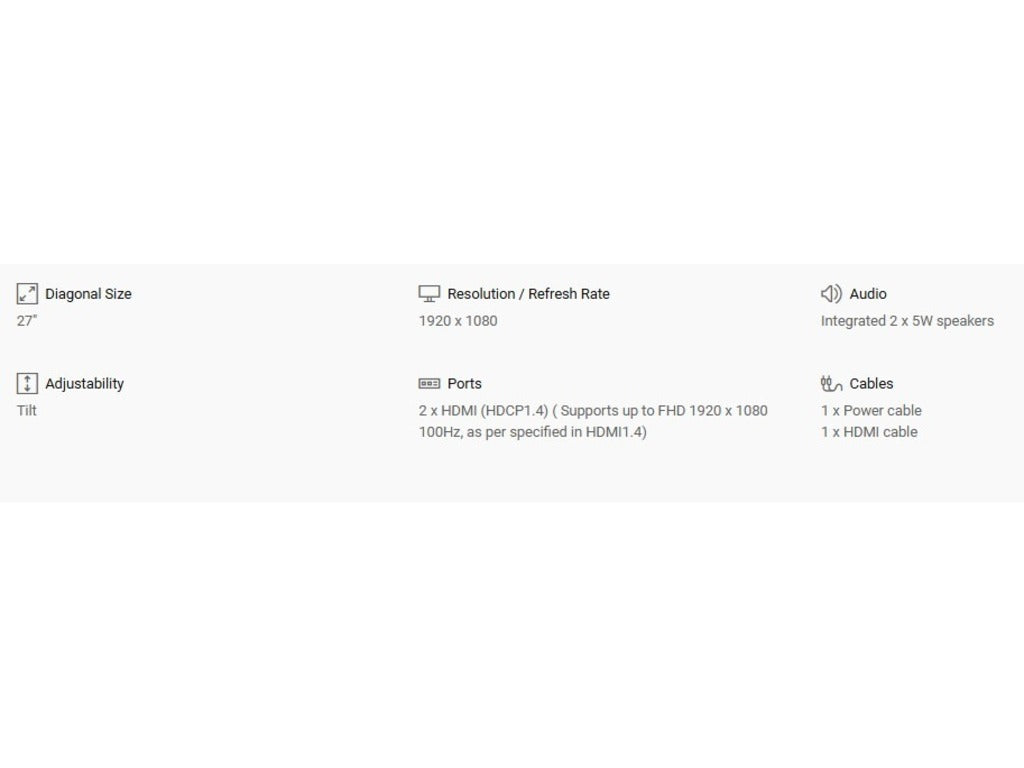This screenshot has width=1024, height=768.
Task: Click the Cables heading label
Action: pyautogui.click(x=871, y=383)
